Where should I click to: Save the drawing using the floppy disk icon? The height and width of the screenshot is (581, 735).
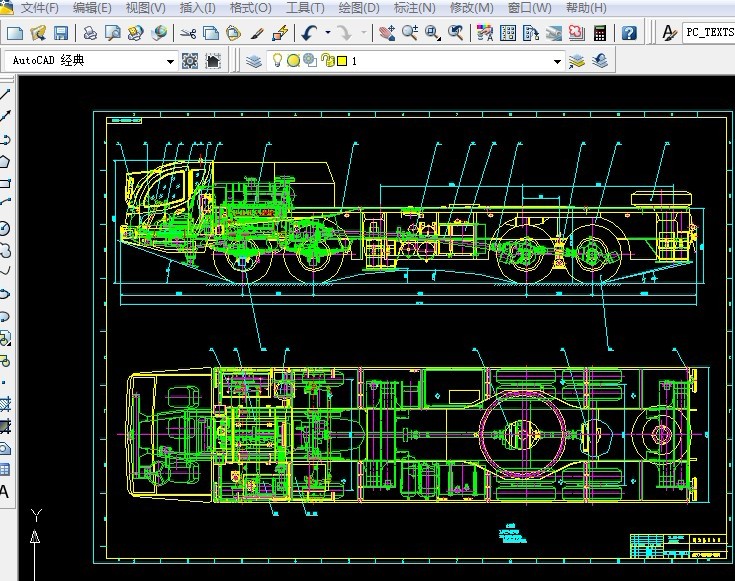point(61,33)
